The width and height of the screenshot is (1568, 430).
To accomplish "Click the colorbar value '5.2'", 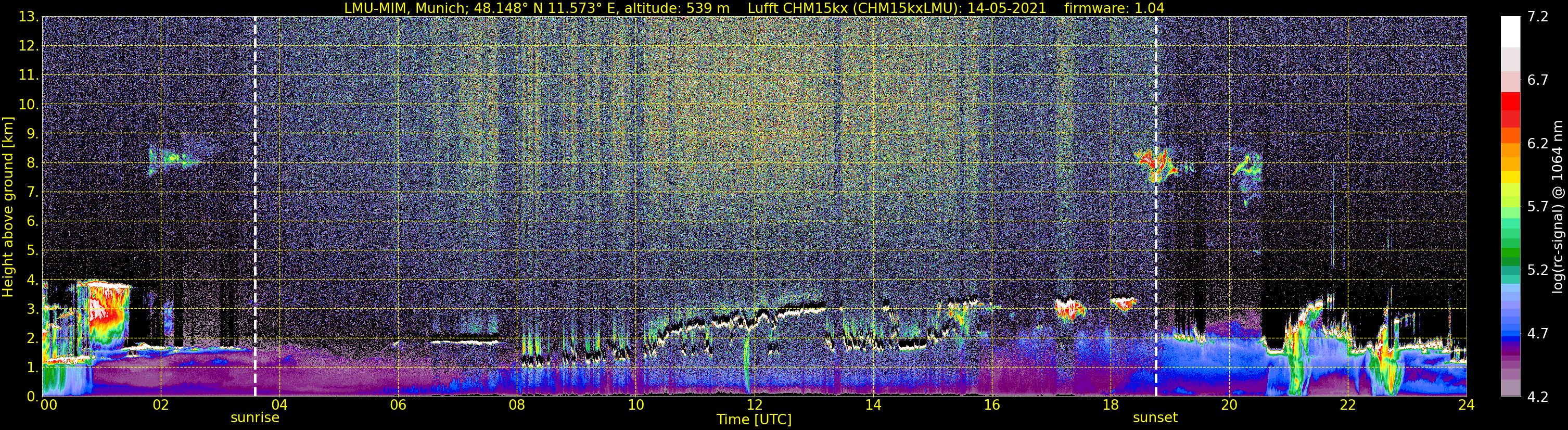I will (x=1538, y=270).
